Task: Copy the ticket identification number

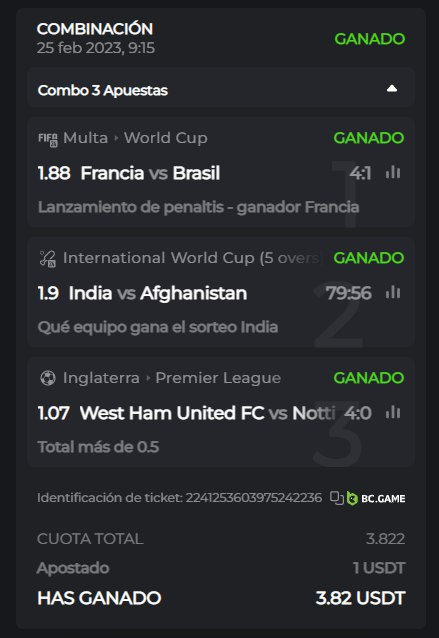Action: click(x=337, y=498)
